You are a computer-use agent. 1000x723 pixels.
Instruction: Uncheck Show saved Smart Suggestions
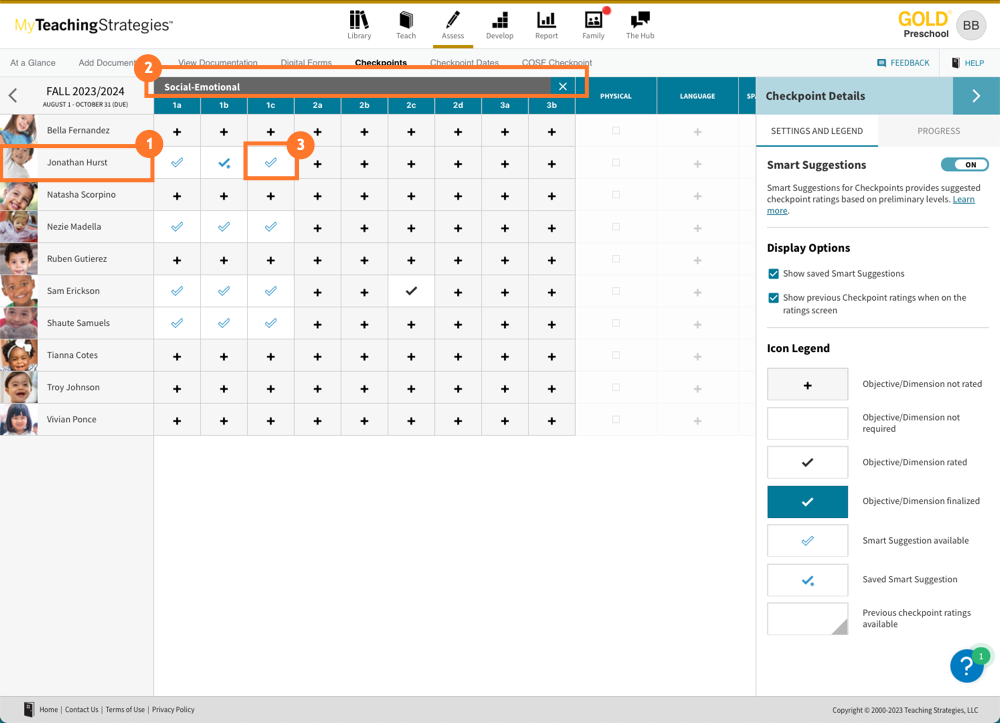tap(773, 274)
